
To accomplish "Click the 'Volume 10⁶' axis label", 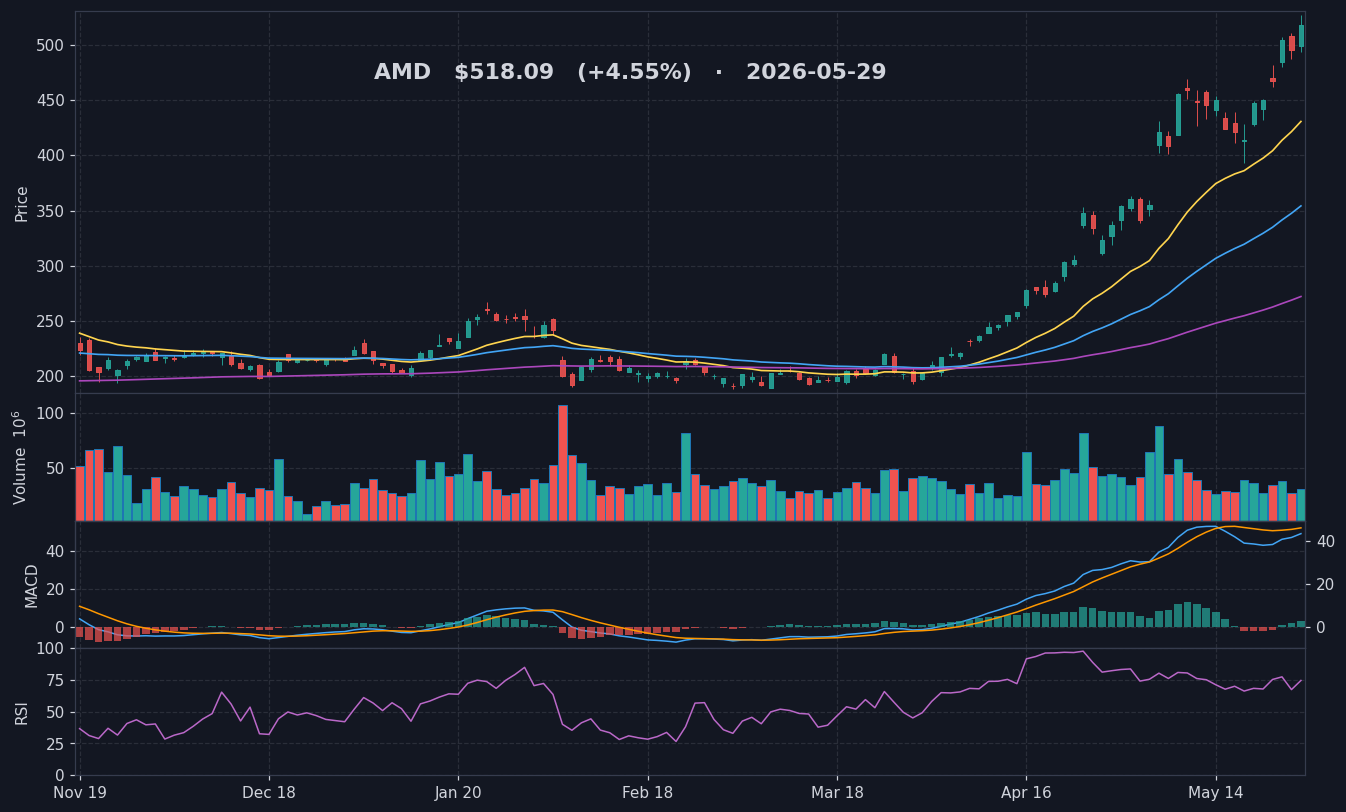I will [20, 457].
